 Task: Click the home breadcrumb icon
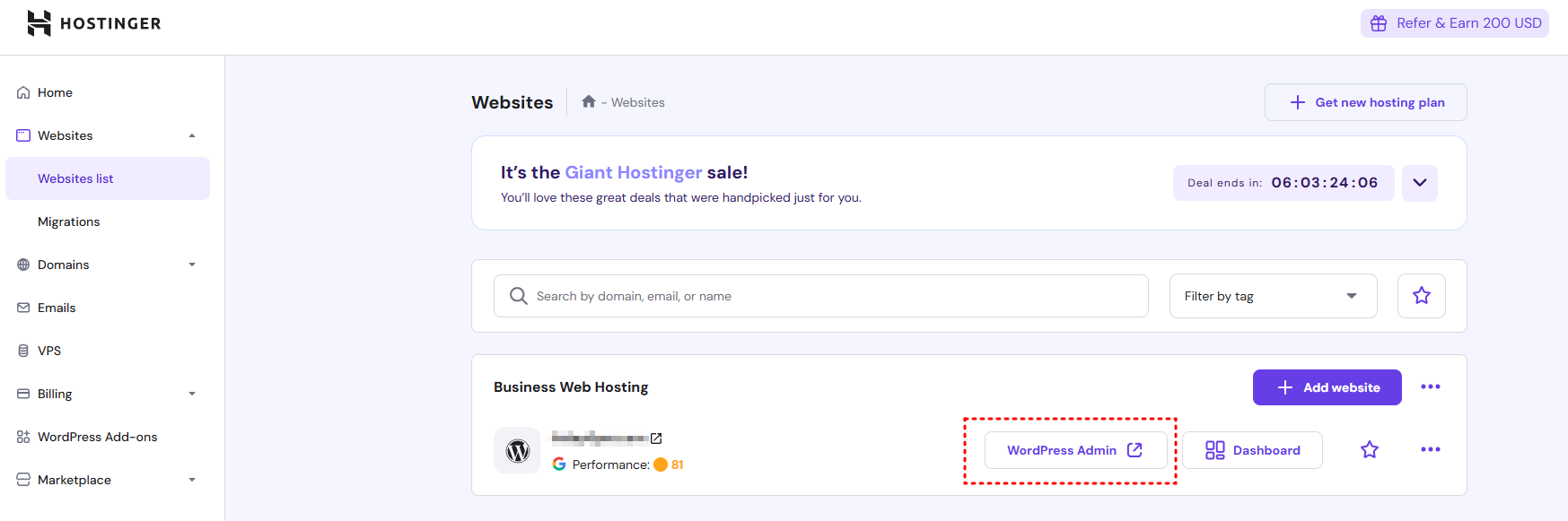pyautogui.click(x=589, y=101)
